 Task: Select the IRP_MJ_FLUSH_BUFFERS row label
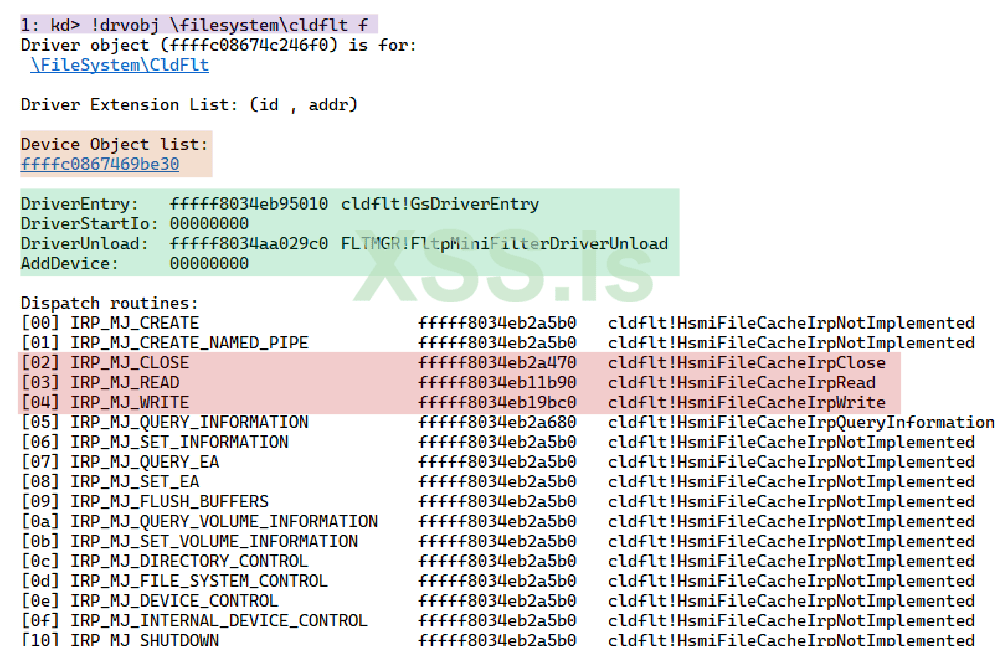point(169,502)
